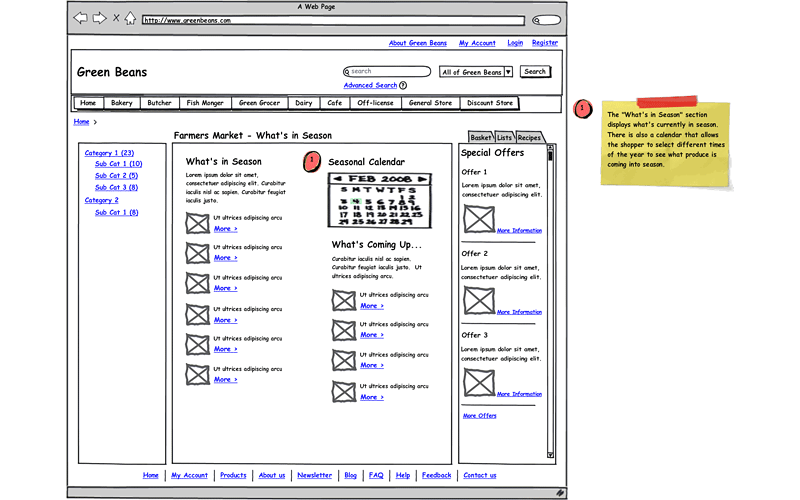Go to previous month in Seasonal Calendar

(337, 178)
